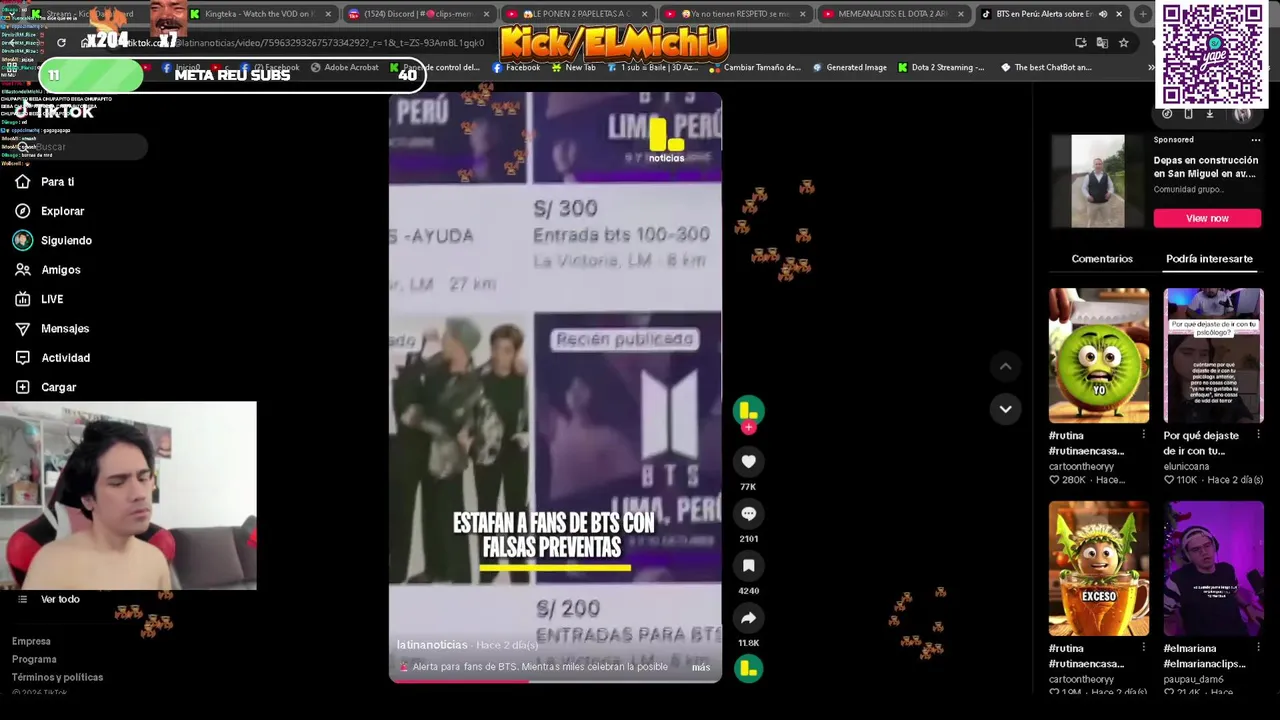Open the latinanoticias profile avatar beside the video
The width and height of the screenshot is (1280, 720).
[x=748, y=410]
